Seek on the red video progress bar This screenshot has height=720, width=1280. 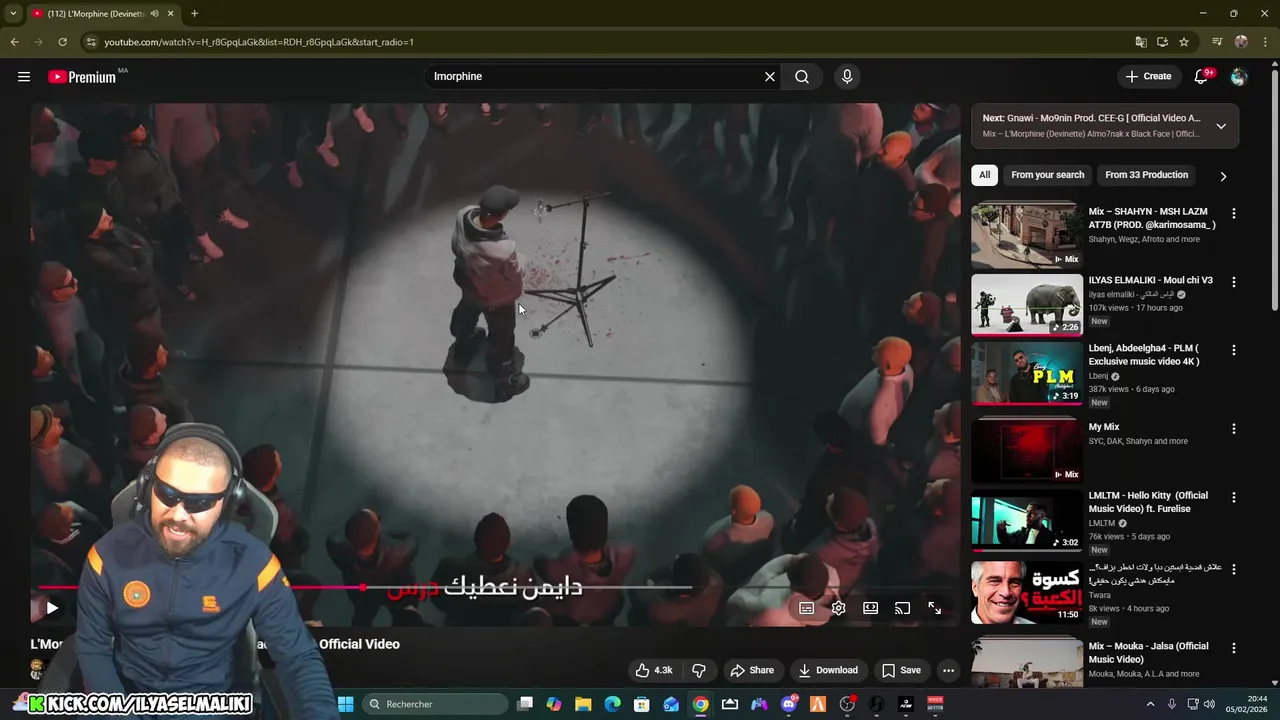(495, 587)
